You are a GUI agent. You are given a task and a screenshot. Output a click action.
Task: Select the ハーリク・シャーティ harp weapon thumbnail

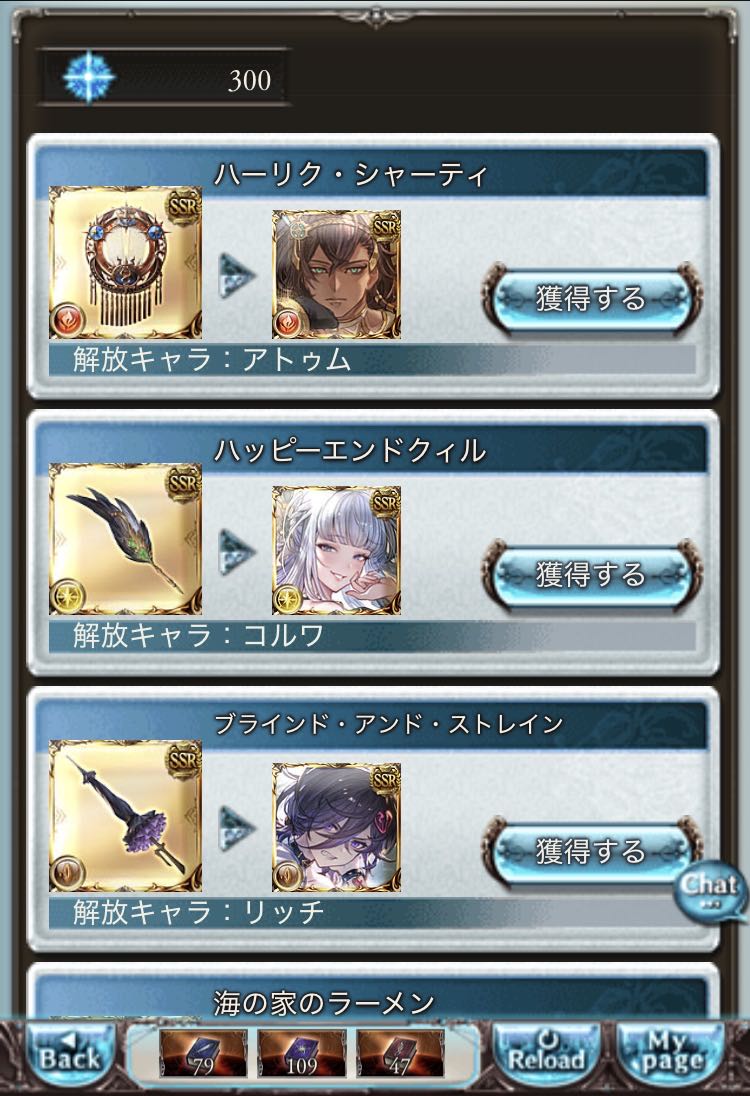pyautogui.click(x=126, y=263)
